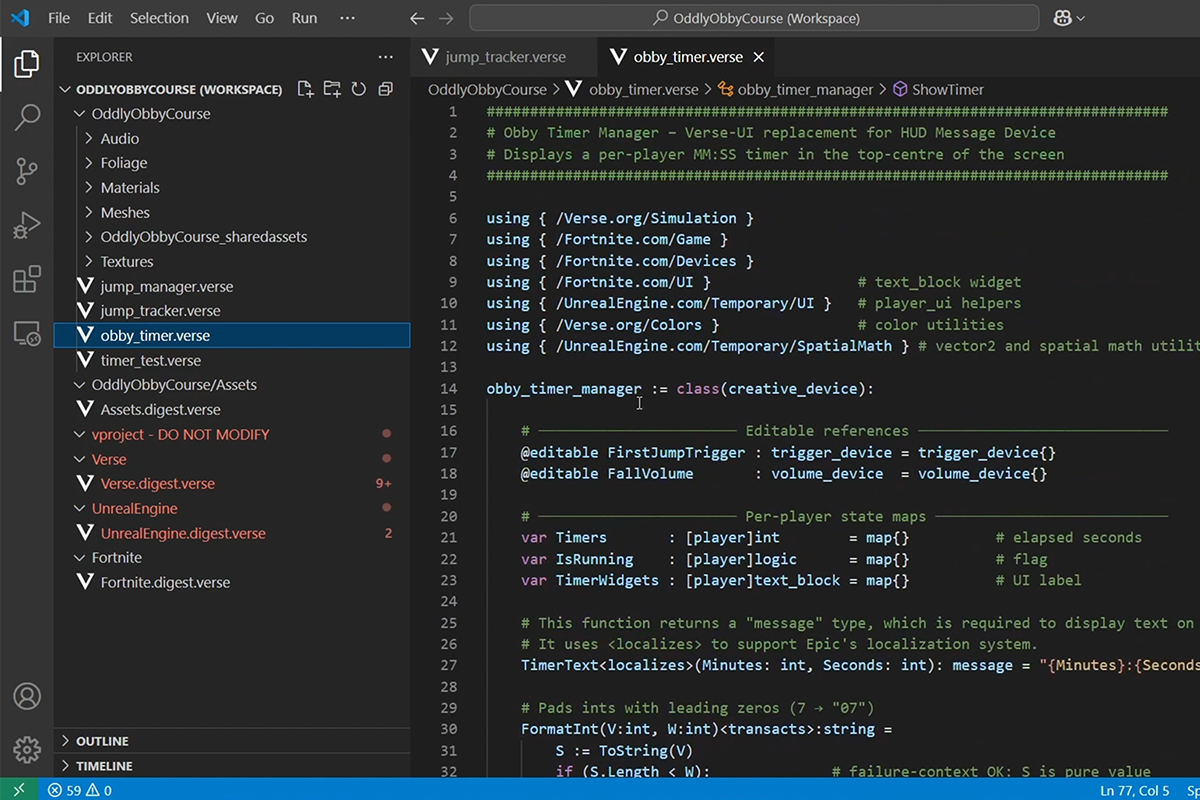The height and width of the screenshot is (800, 1200).
Task: Create a new folder in the Explorer
Action: tap(331, 89)
